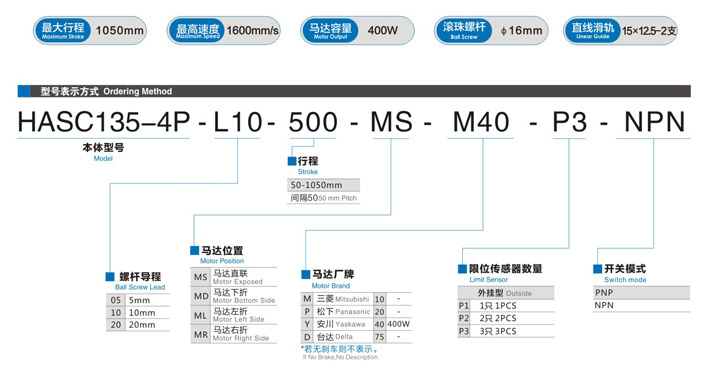708x375 pixels.
Task: Pick the 10mm ball screw lead row
Action: pos(138,312)
